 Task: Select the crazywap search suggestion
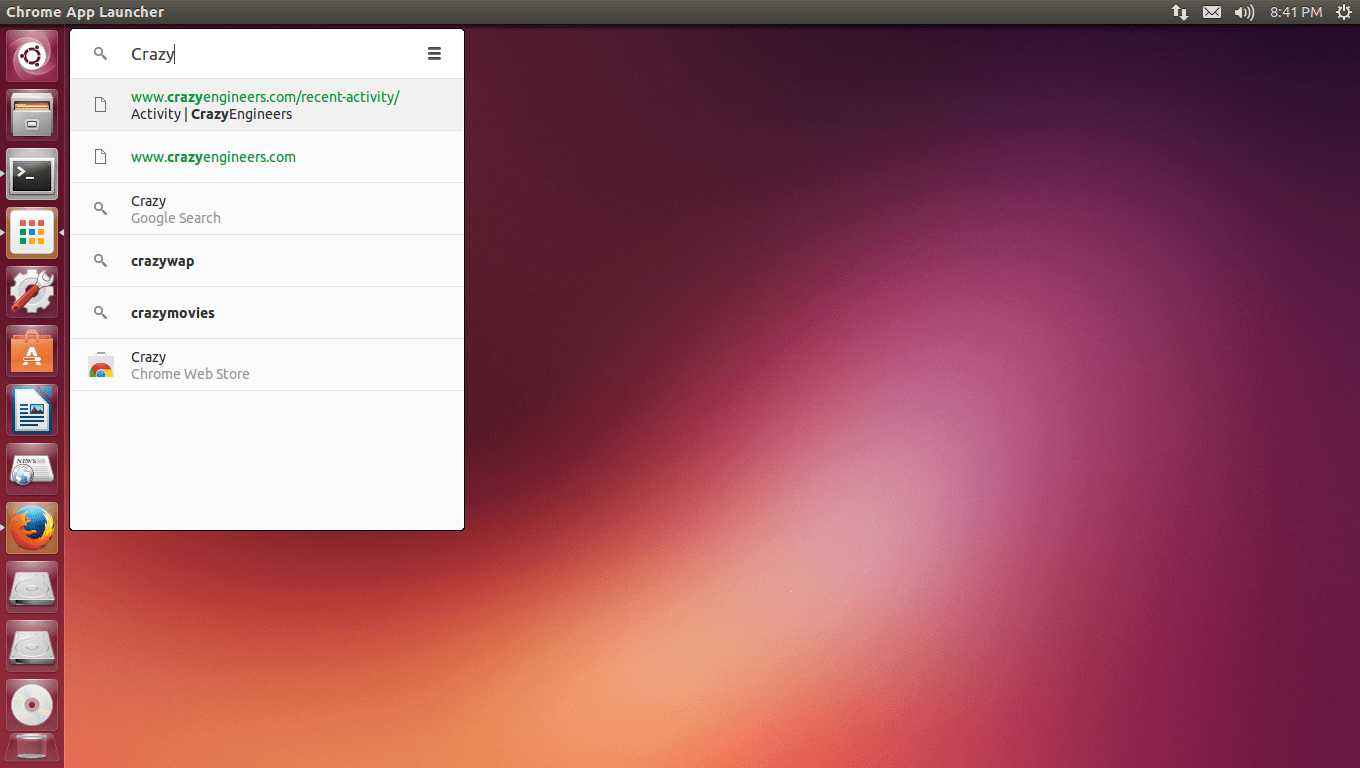pos(267,261)
